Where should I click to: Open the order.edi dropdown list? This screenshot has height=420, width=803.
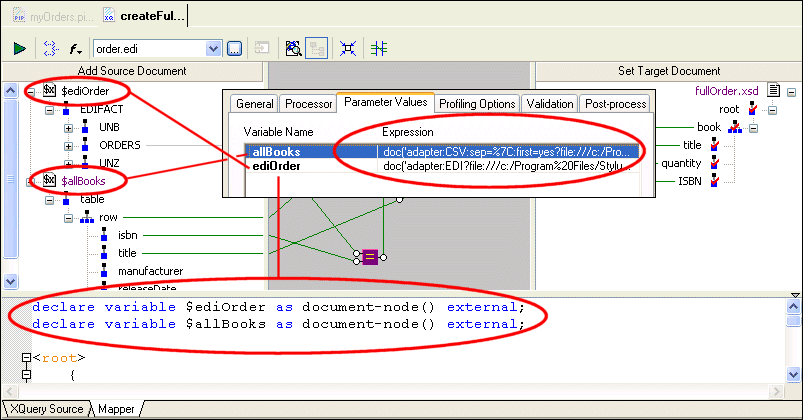[213, 48]
